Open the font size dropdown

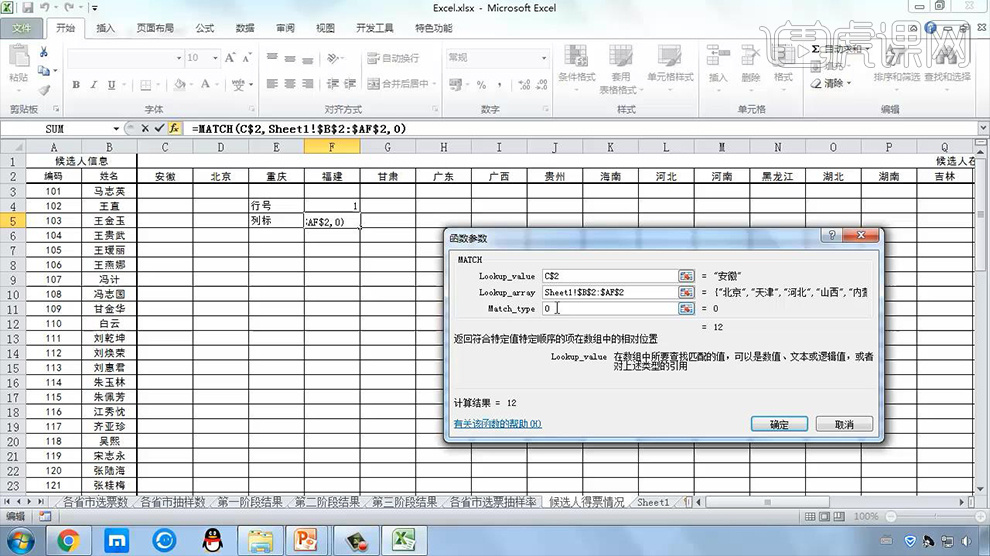coord(215,57)
